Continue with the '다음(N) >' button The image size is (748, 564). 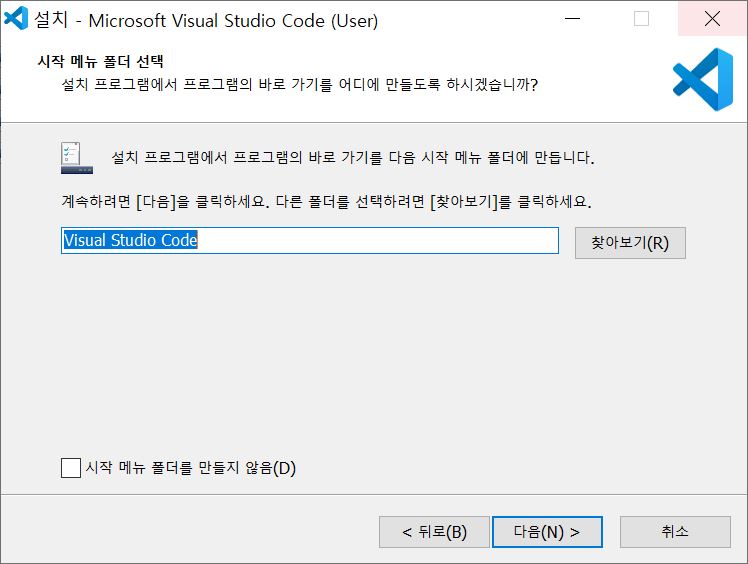click(x=547, y=532)
